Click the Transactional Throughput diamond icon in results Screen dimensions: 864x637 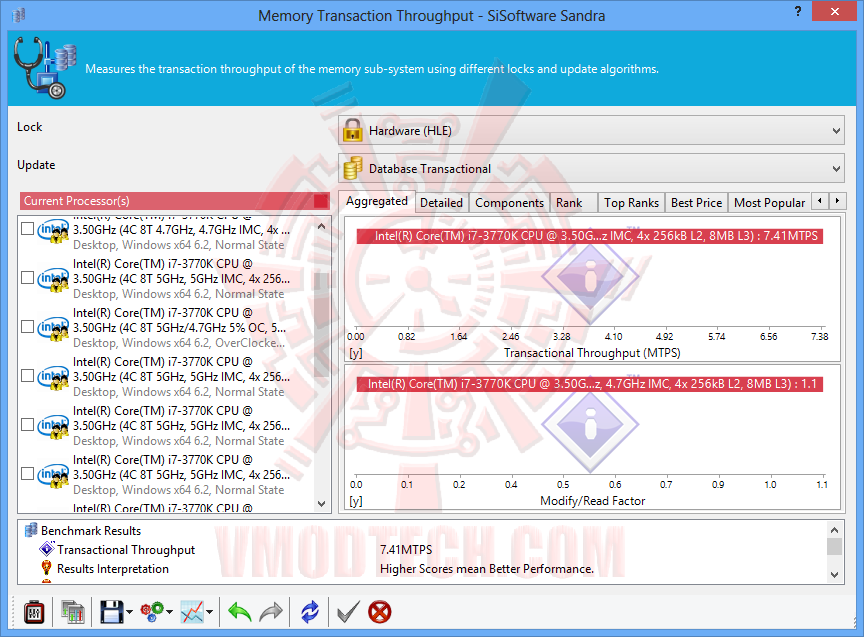pos(47,549)
